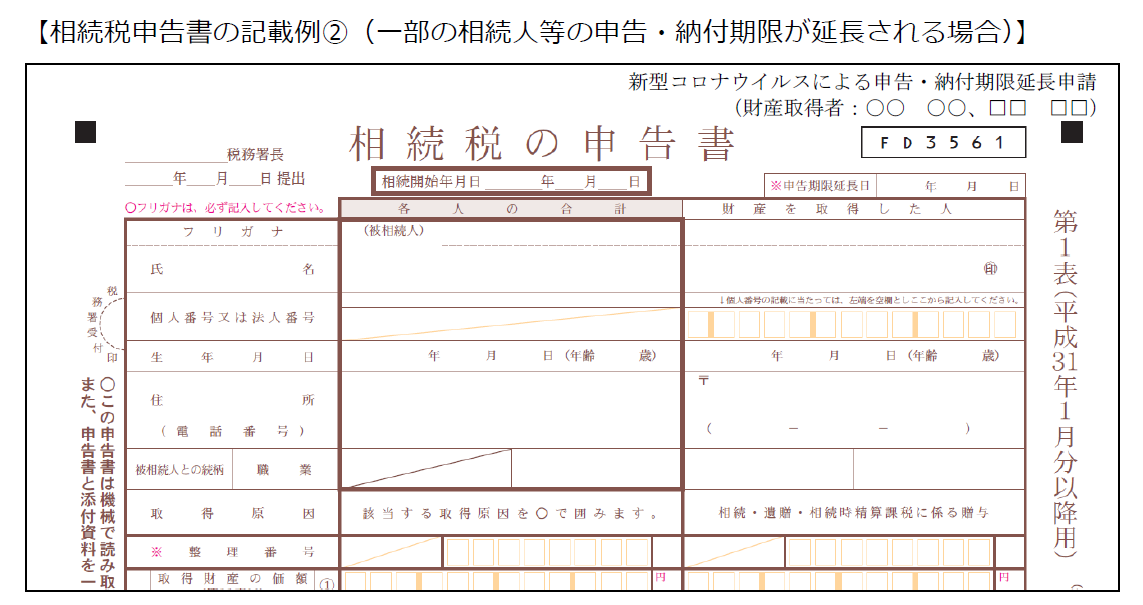Click the '印' seal mark in the name field
The height and width of the screenshot is (605, 1143).
990,269
